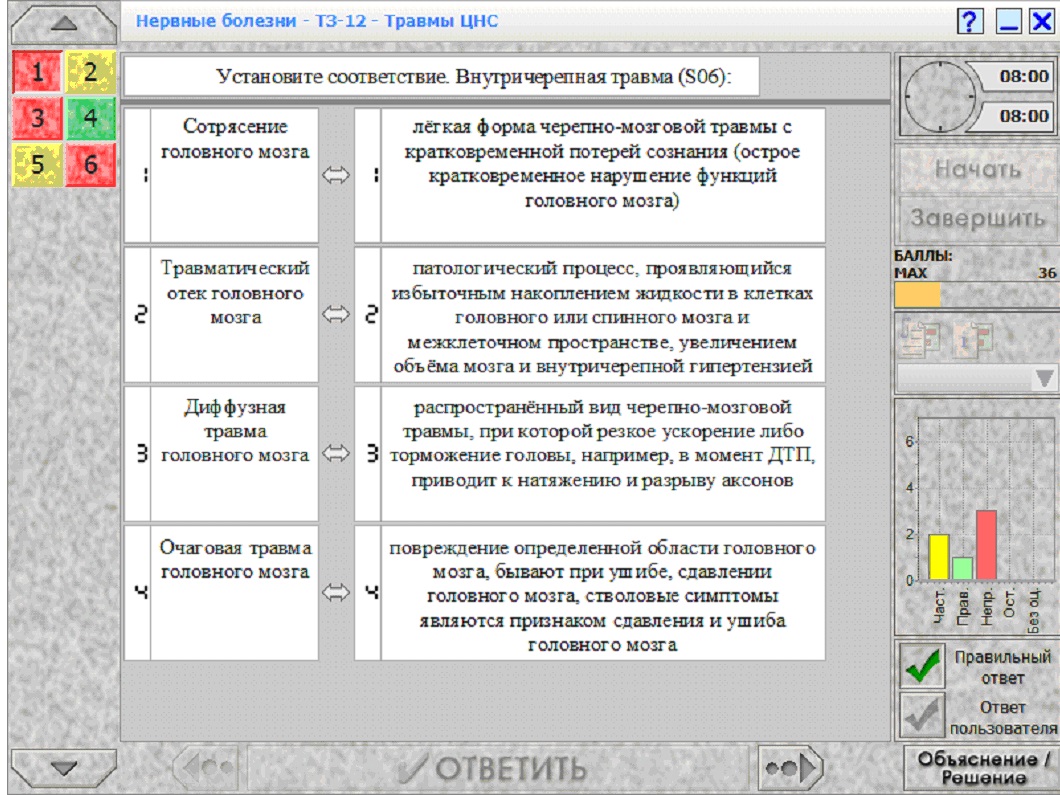
Task: Select green question 4 tile
Action: coord(91,118)
